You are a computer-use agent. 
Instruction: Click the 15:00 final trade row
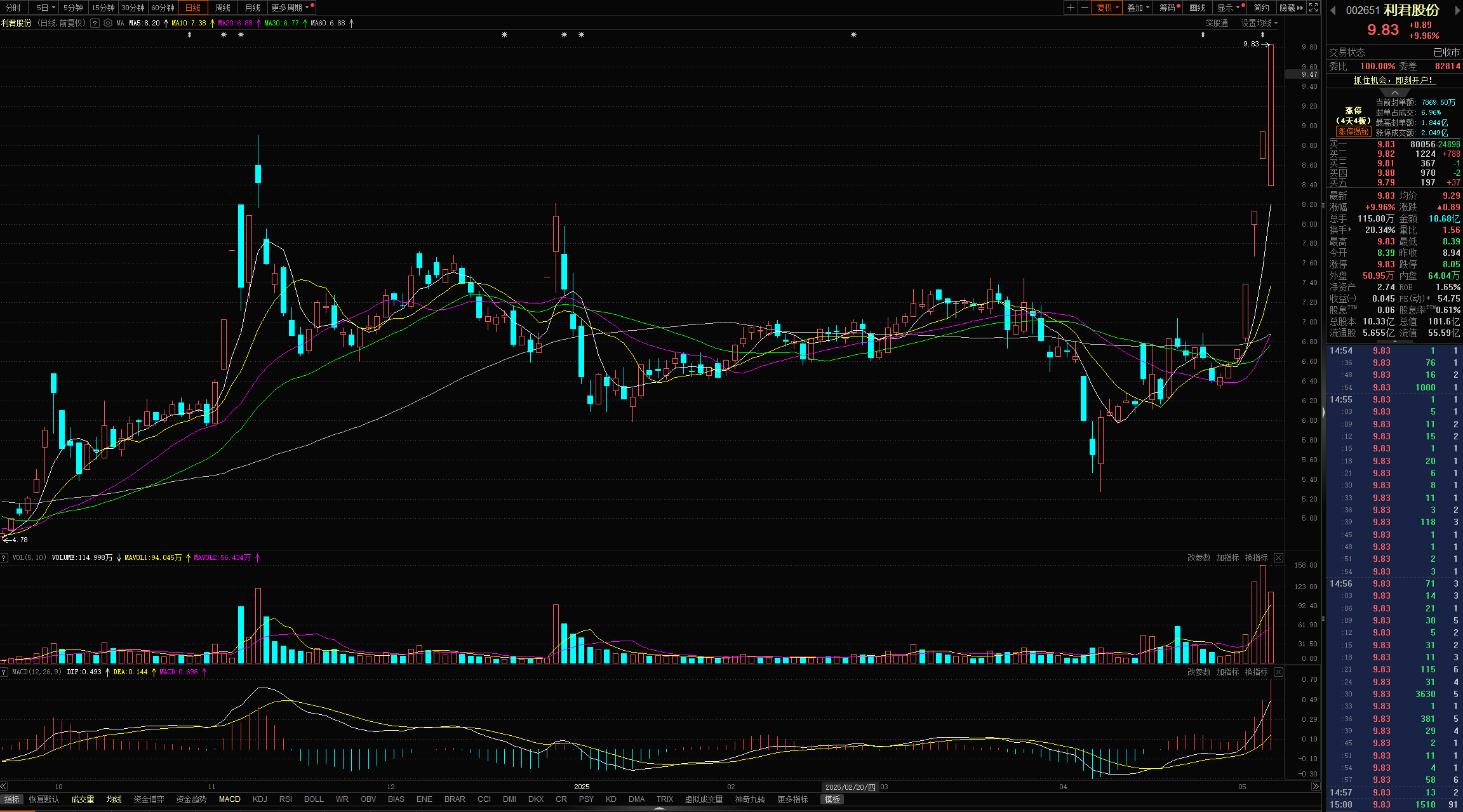1394,804
